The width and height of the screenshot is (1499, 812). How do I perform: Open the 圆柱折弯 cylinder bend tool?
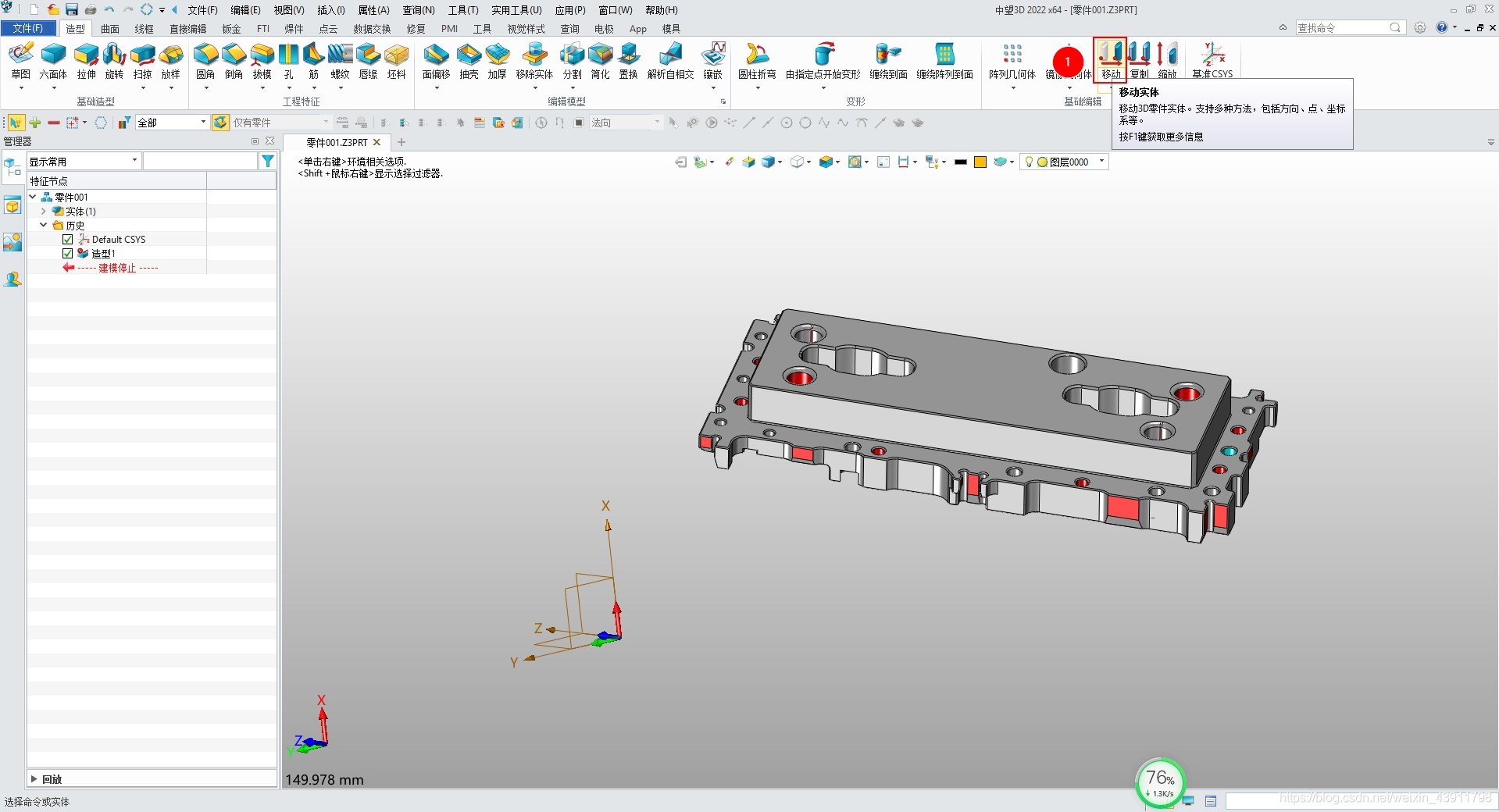tap(757, 61)
